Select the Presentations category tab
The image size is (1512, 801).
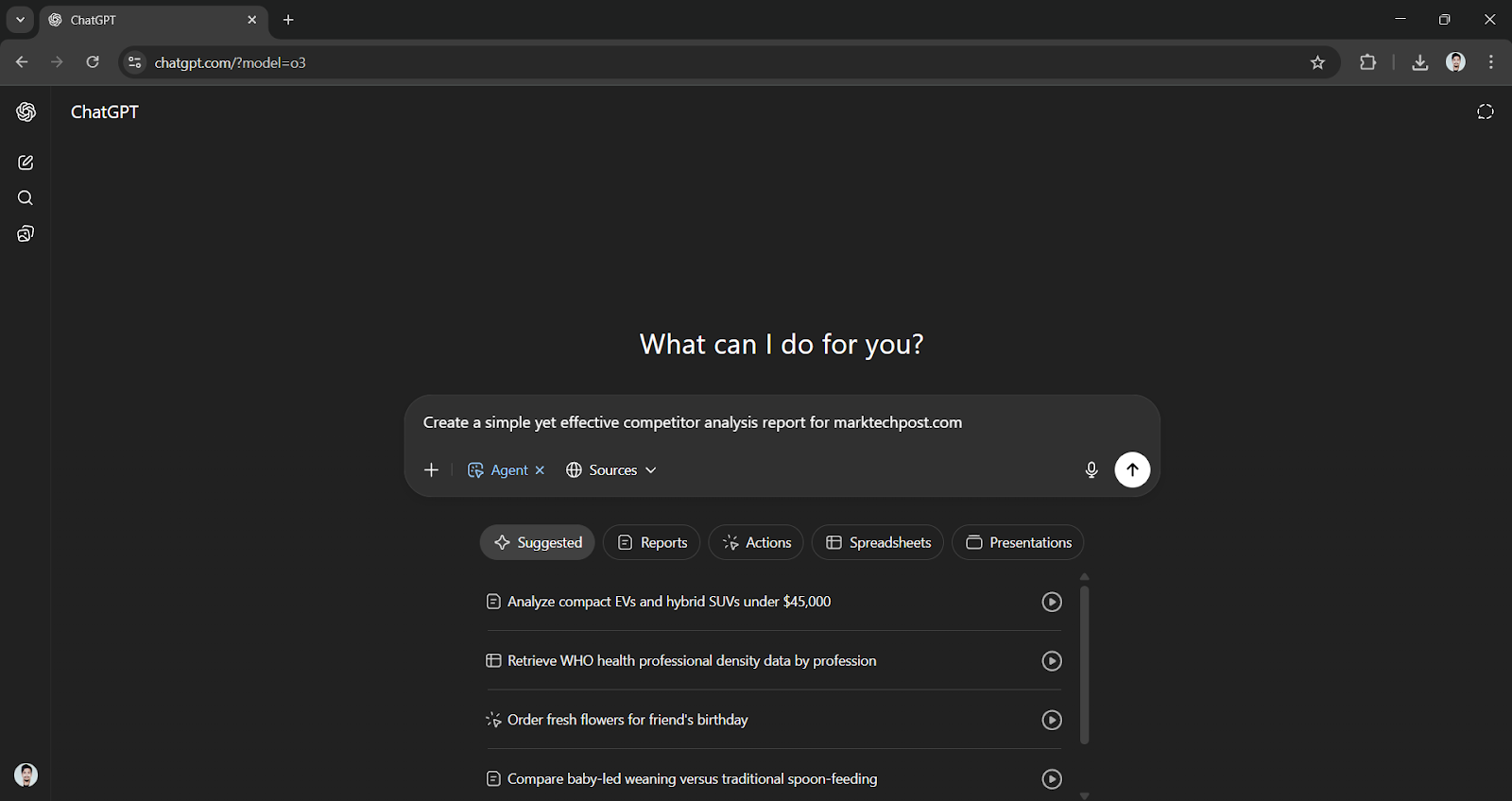click(1018, 542)
